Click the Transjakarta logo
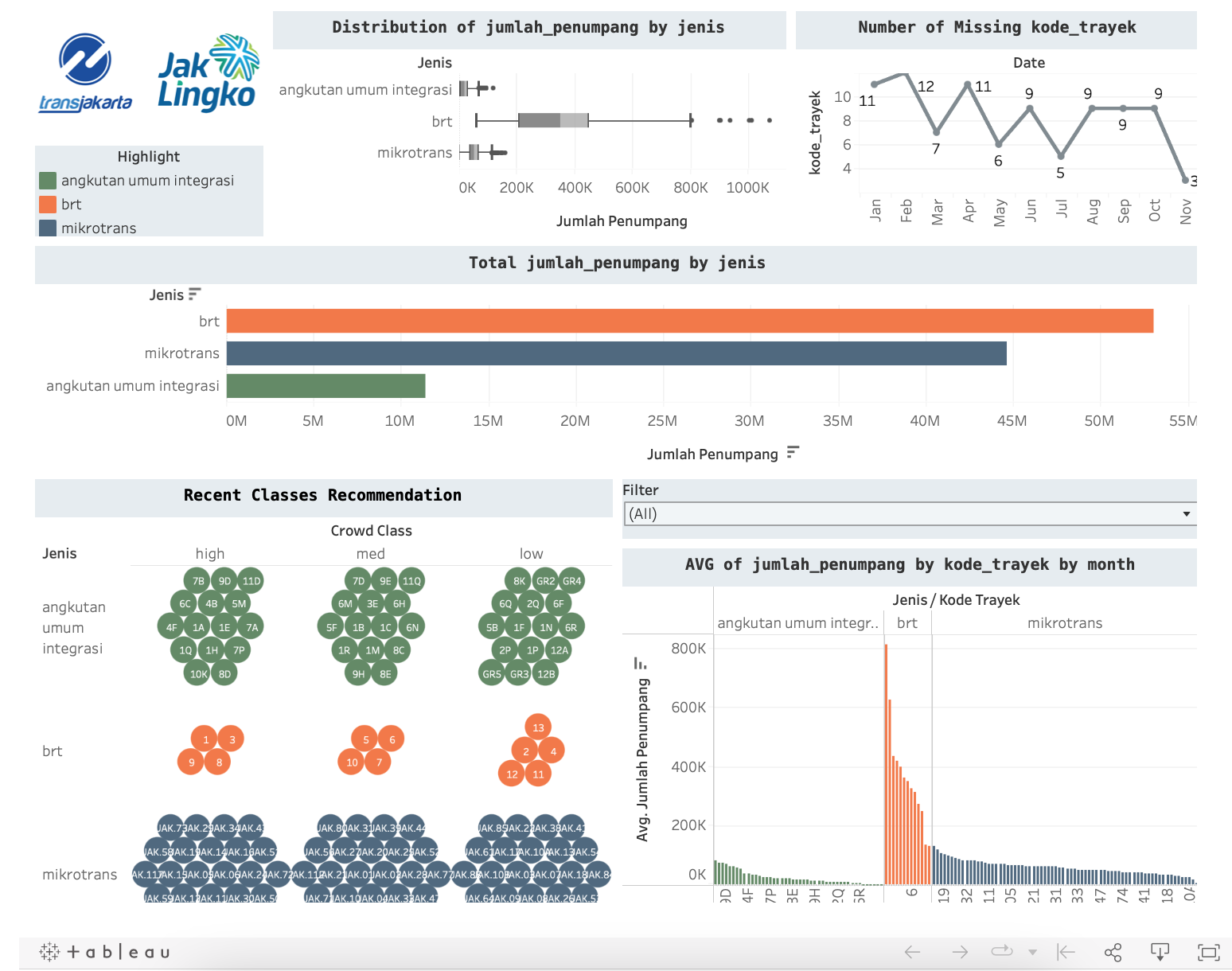This screenshot has width=1232, height=971. [x=85, y=72]
